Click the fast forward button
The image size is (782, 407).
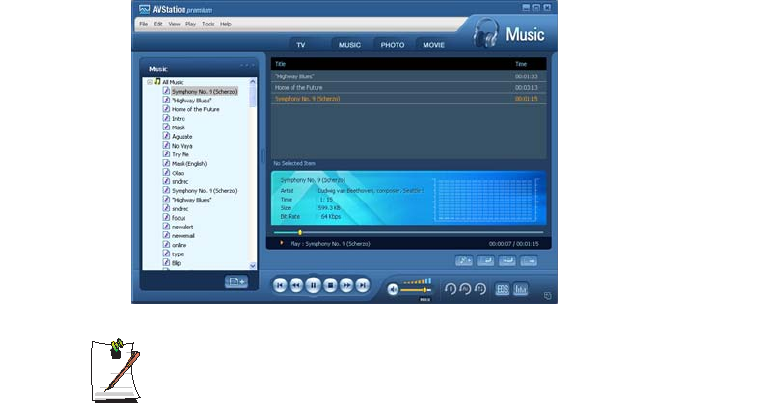tap(346, 285)
